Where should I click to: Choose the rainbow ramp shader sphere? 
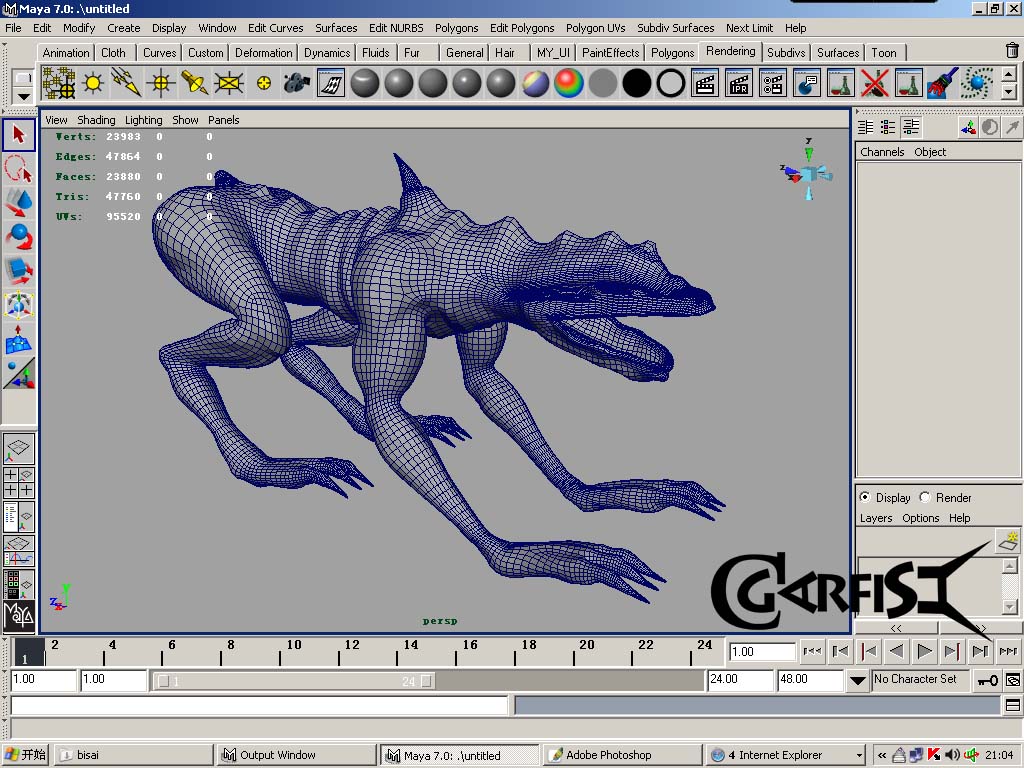pyautogui.click(x=569, y=84)
